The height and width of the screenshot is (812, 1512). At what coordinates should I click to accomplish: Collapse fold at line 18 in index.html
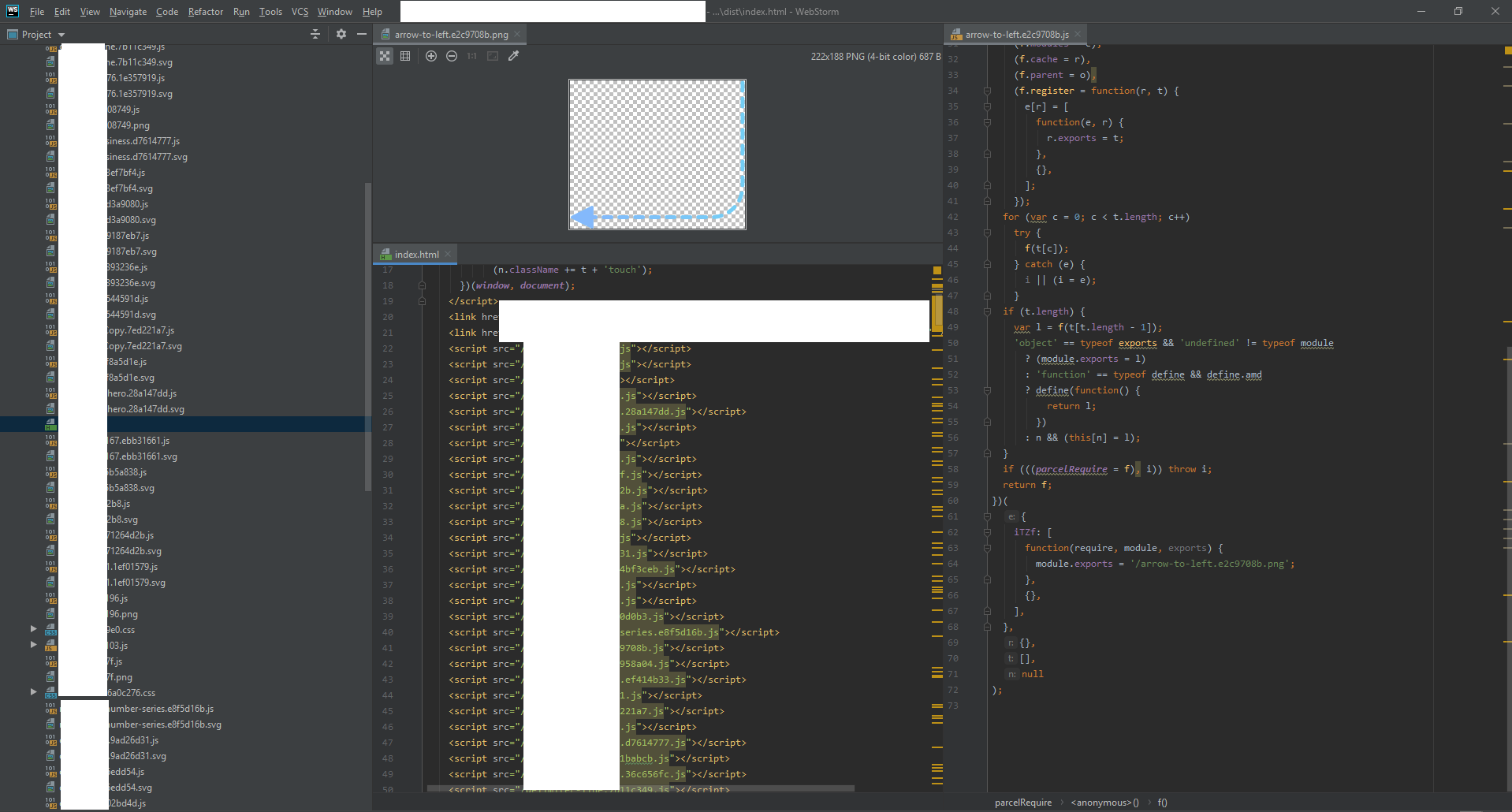point(422,285)
